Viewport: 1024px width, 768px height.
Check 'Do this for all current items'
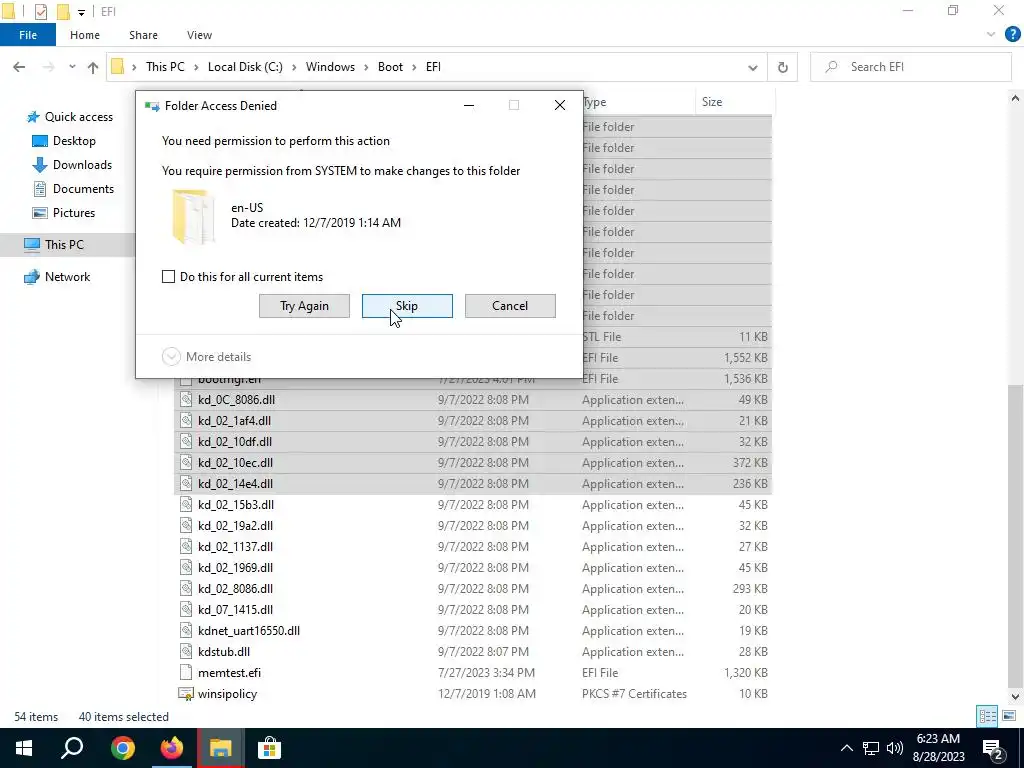click(x=168, y=277)
